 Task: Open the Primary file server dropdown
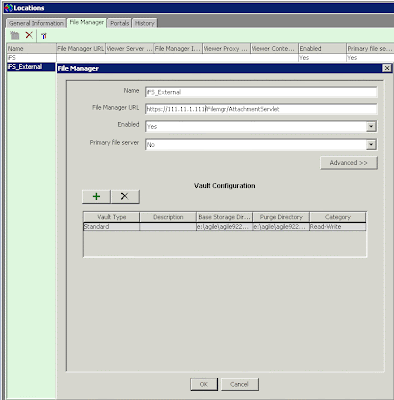point(371,144)
